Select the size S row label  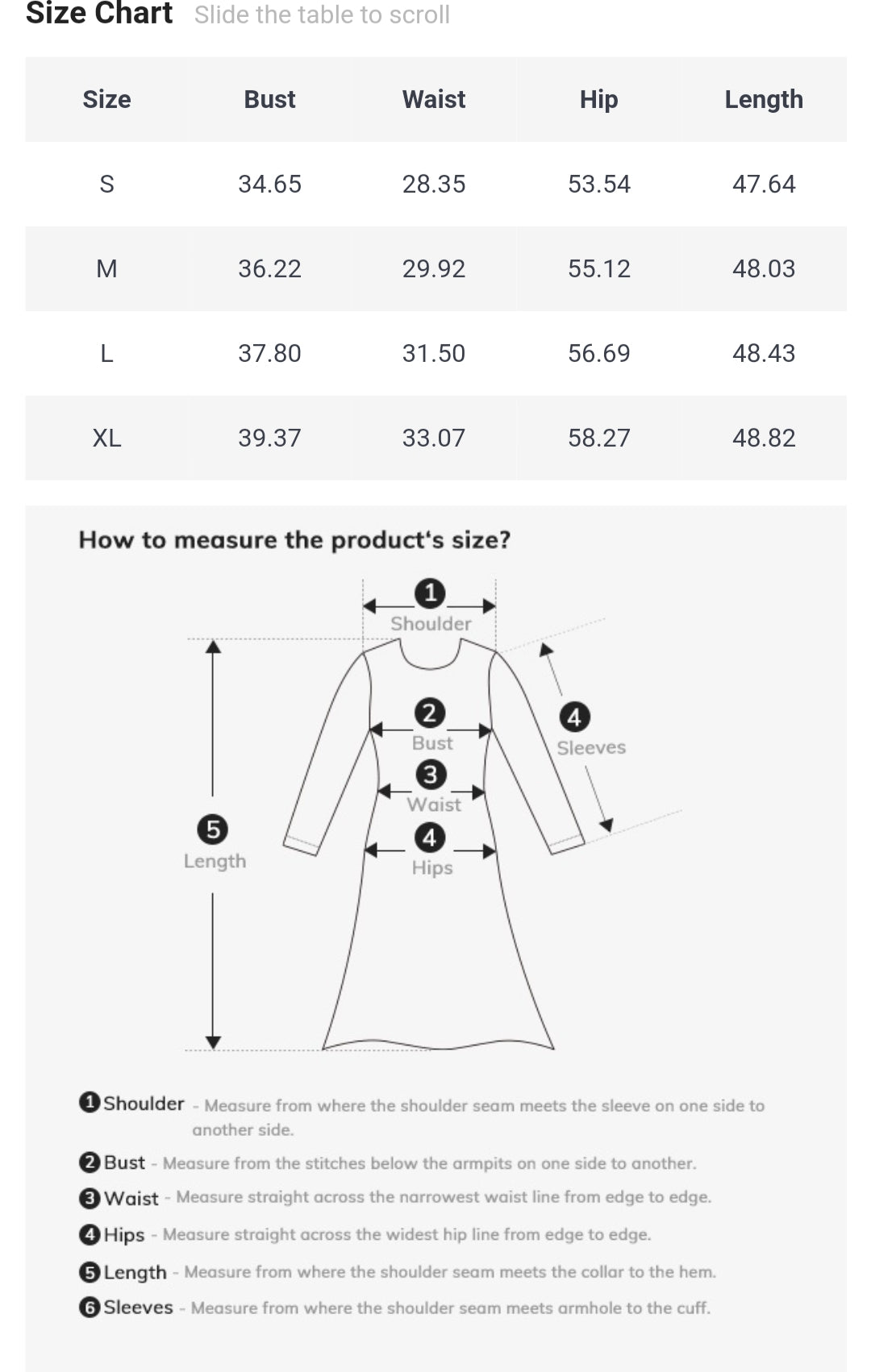pyautogui.click(x=106, y=184)
